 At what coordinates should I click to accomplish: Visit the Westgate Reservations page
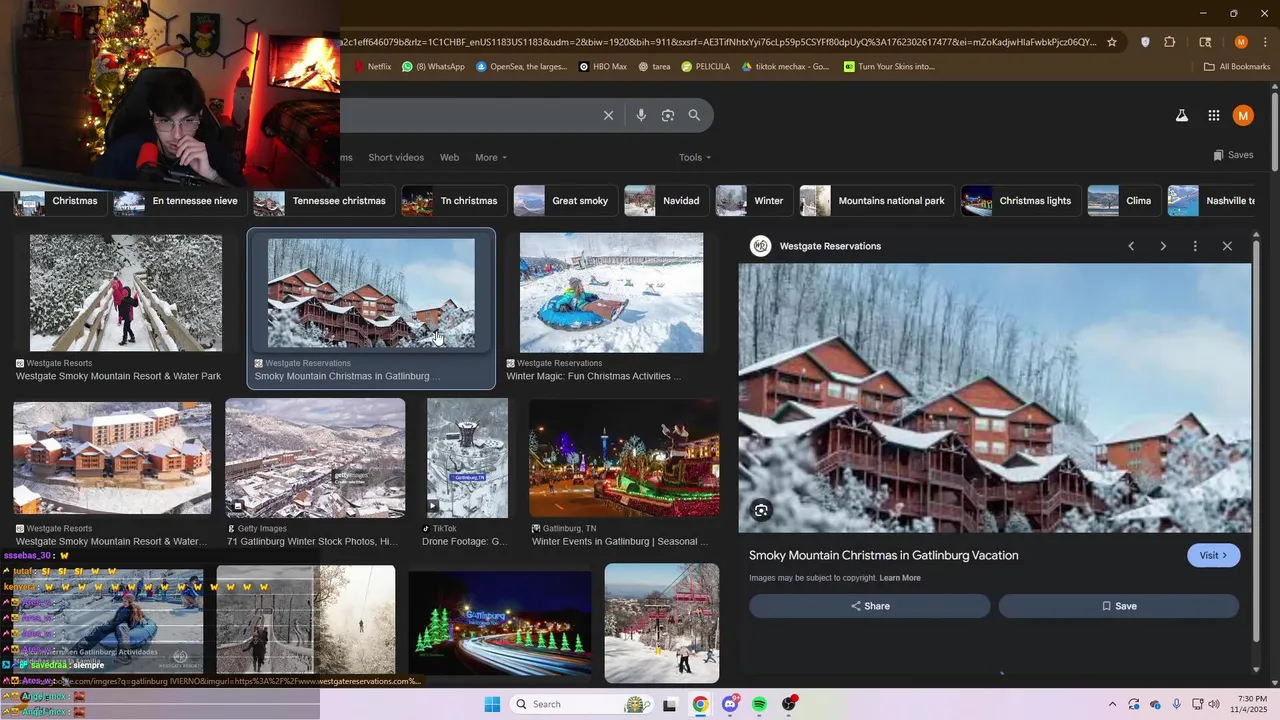[1213, 556]
